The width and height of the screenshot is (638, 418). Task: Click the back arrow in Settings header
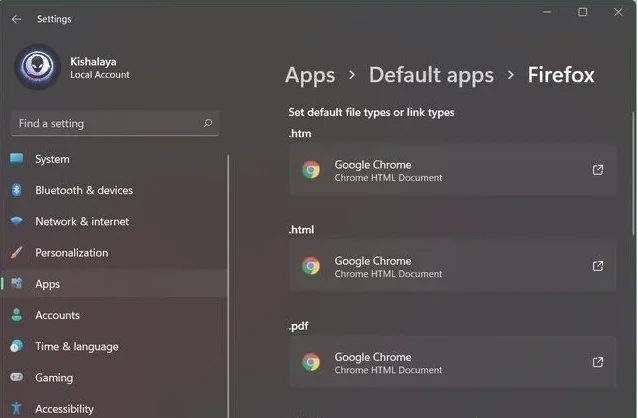[16, 19]
